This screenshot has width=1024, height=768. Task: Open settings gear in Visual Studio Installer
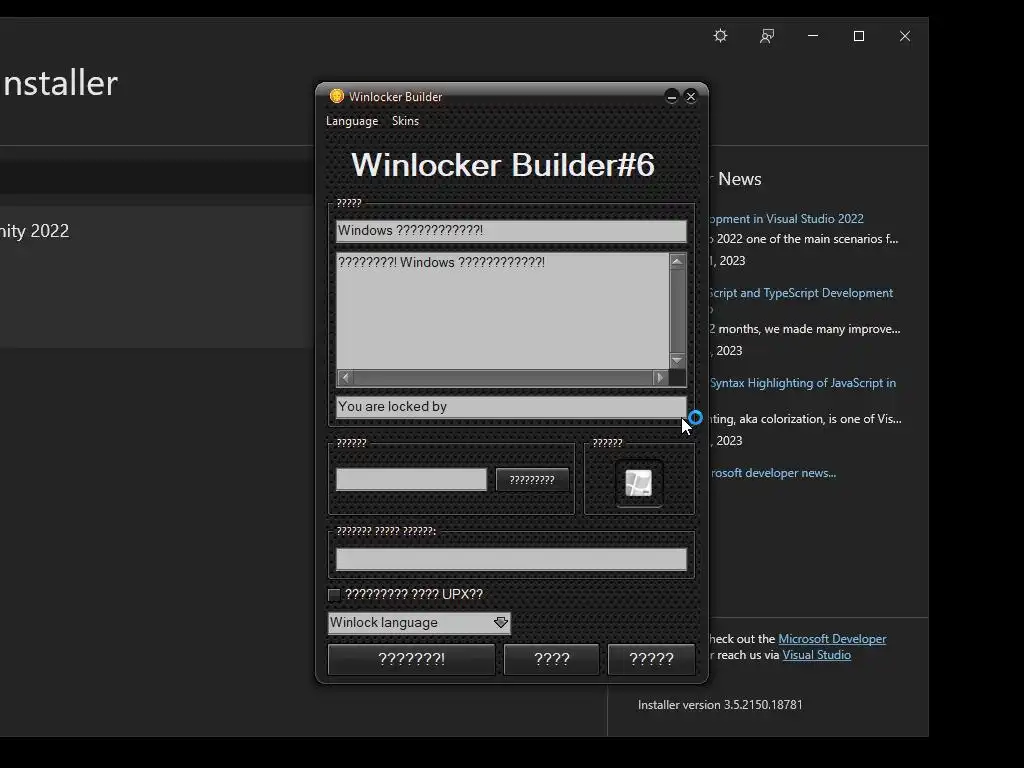[x=720, y=36]
